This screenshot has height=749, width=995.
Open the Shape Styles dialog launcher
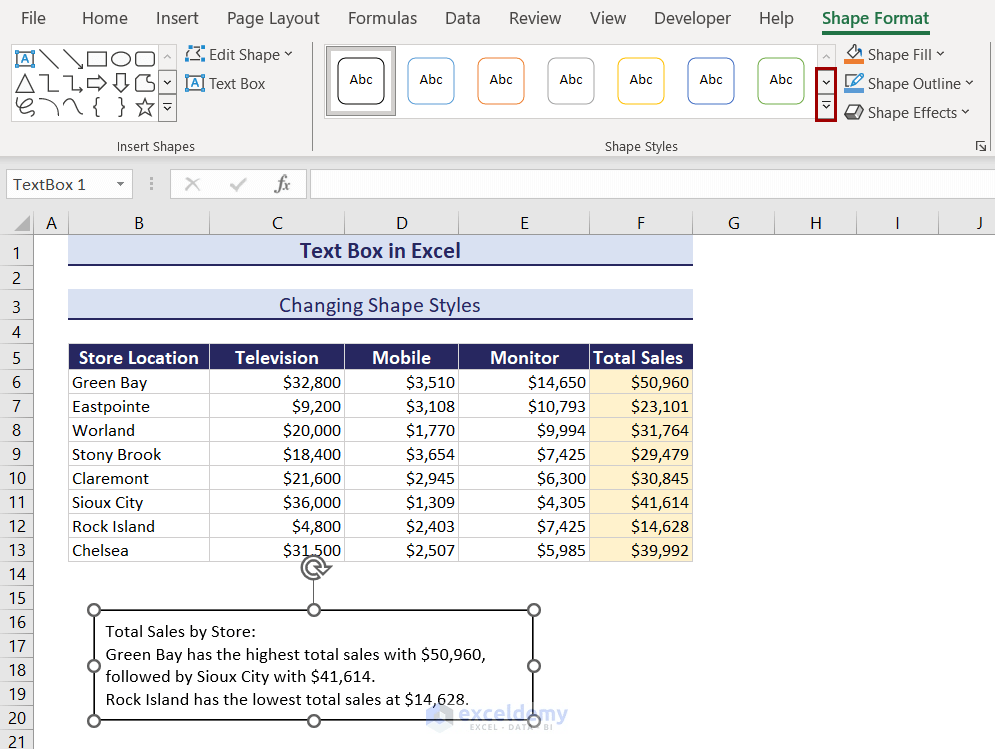pos(981,146)
